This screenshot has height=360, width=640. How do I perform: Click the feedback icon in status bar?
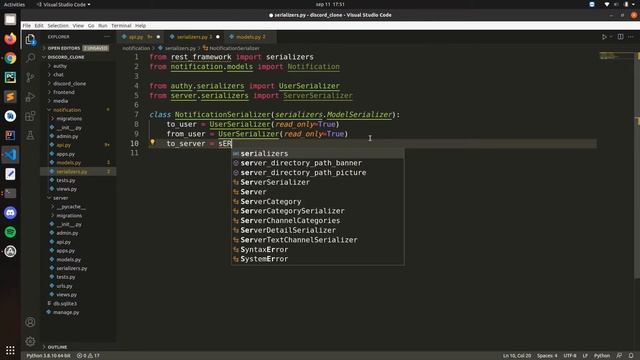pos(619,356)
